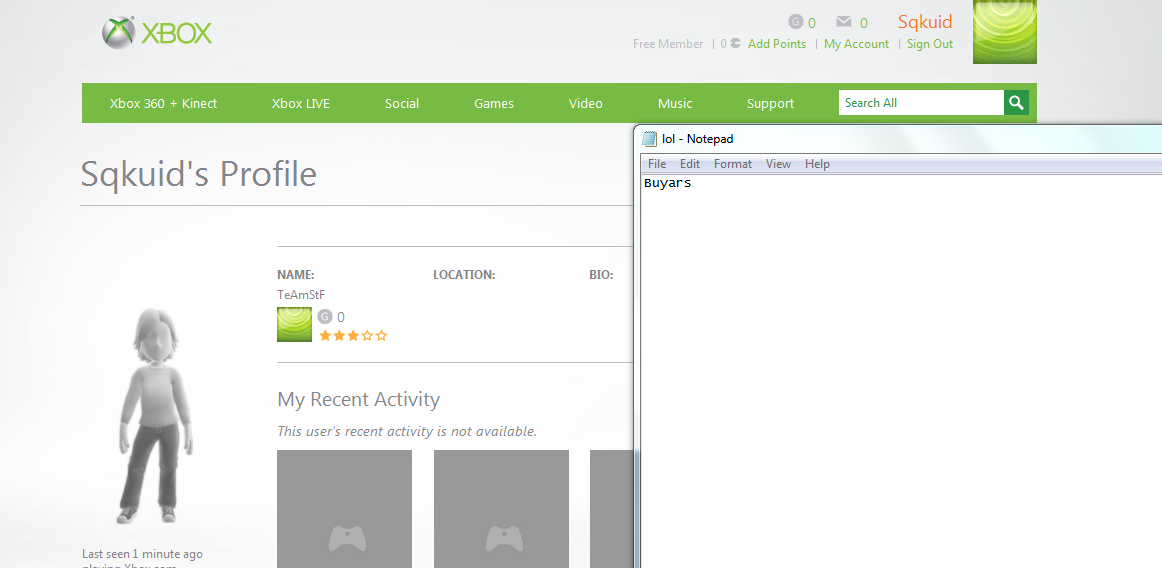Open the Games navigation menu

[494, 103]
